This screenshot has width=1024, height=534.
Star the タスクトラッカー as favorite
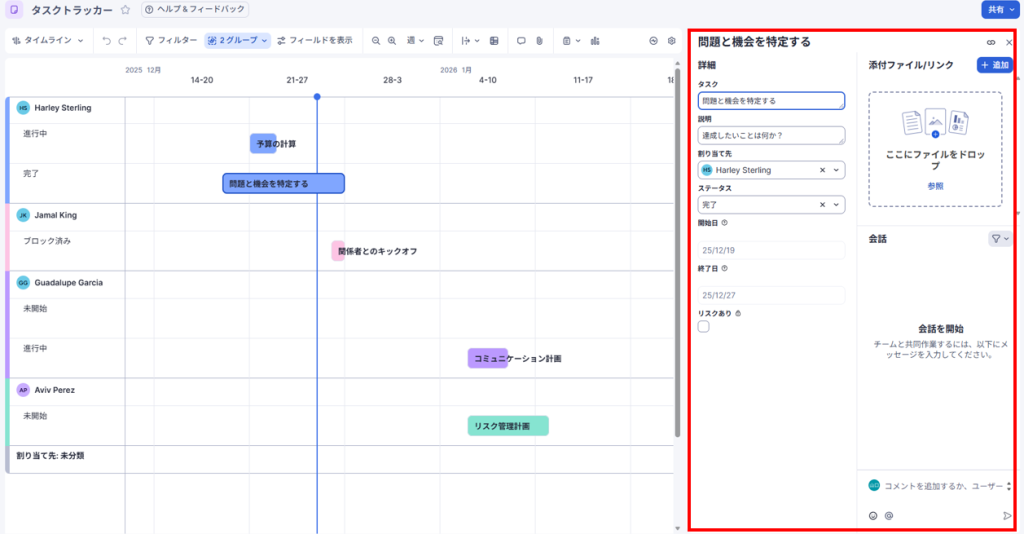point(125,9)
